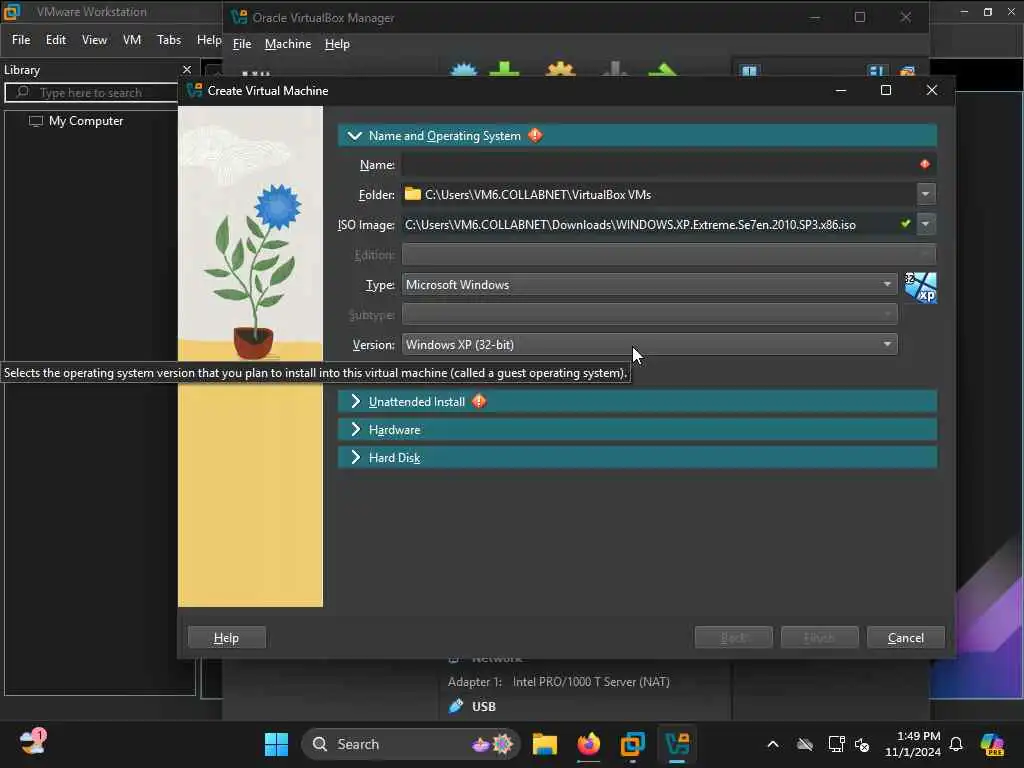
Task: Open the Windows Start menu
Action: pyautogui.click(x=276, y=744)
